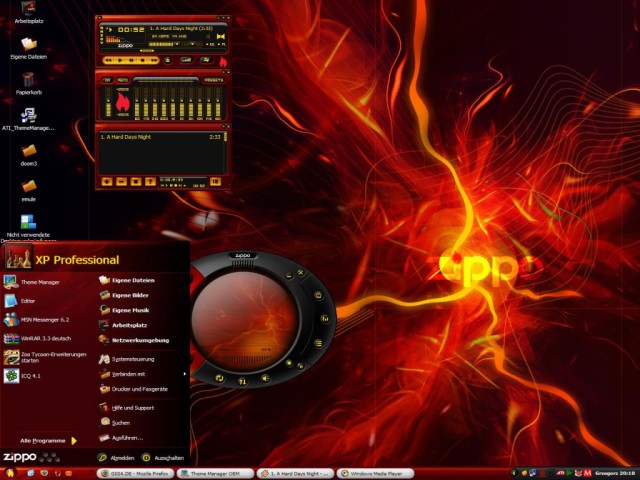
Task: Toggle shuffle in Winamp main window
Action: (x=186, y=60)
